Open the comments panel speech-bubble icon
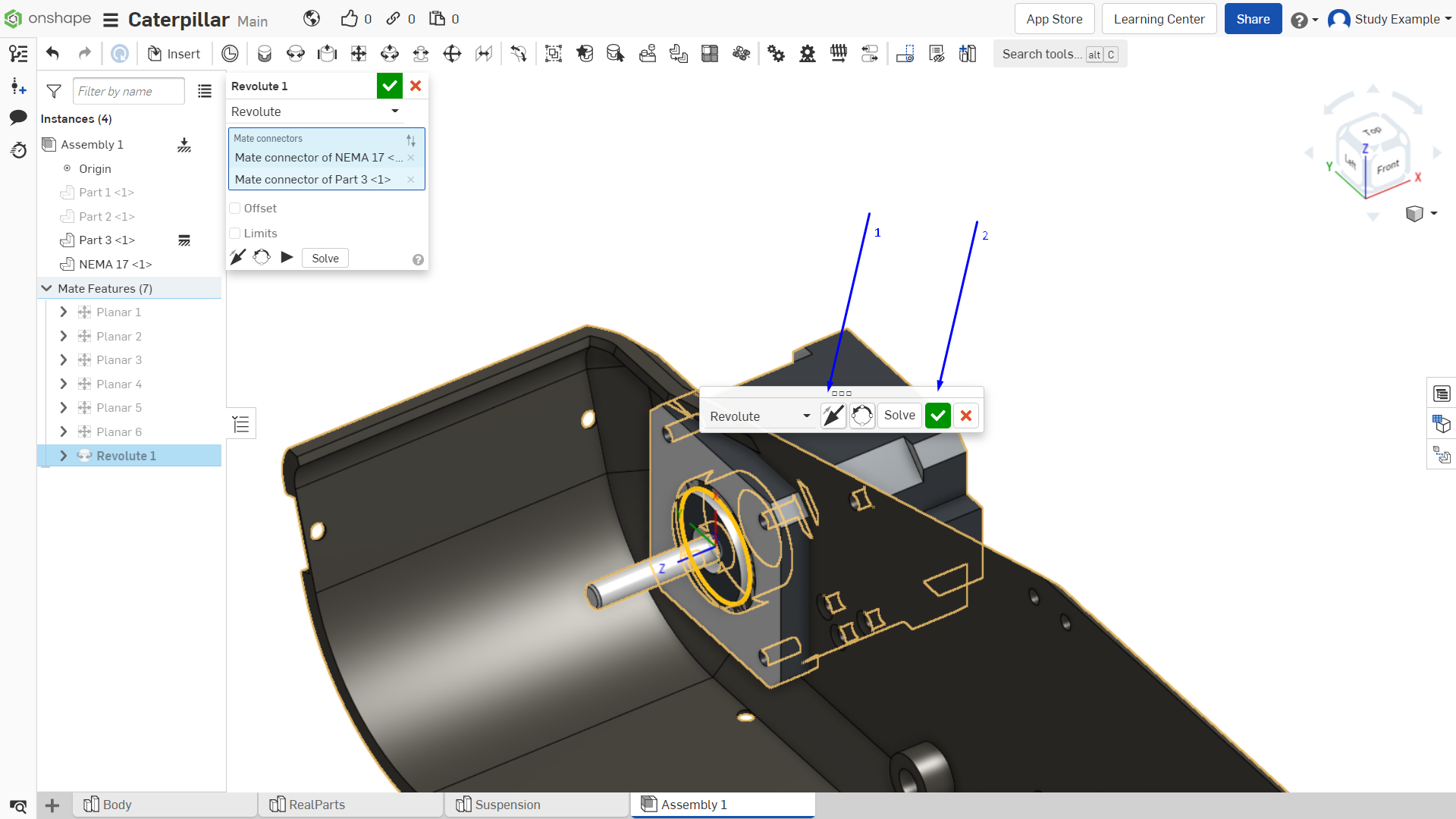1456x819 pixels. 18,118
